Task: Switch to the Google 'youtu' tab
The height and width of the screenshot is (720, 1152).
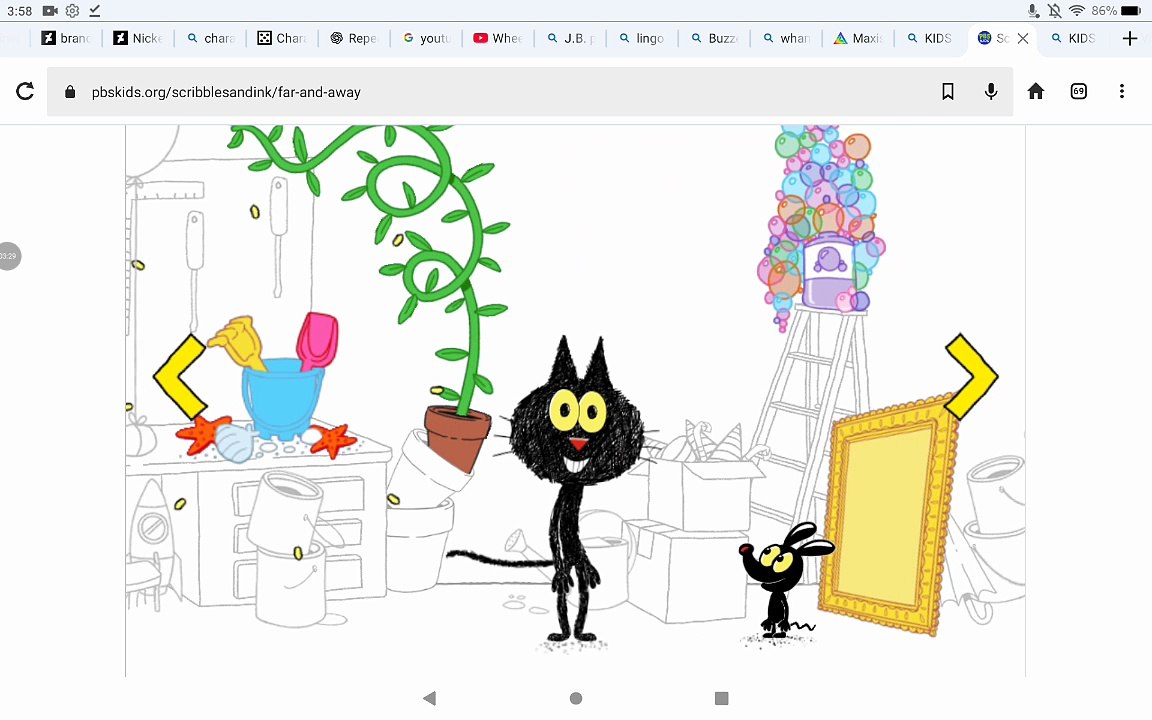Action: pos(426,38)
